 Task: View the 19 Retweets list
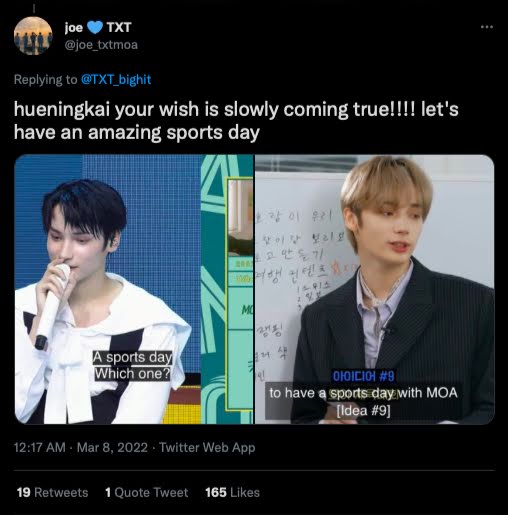(x=52, y=492)
